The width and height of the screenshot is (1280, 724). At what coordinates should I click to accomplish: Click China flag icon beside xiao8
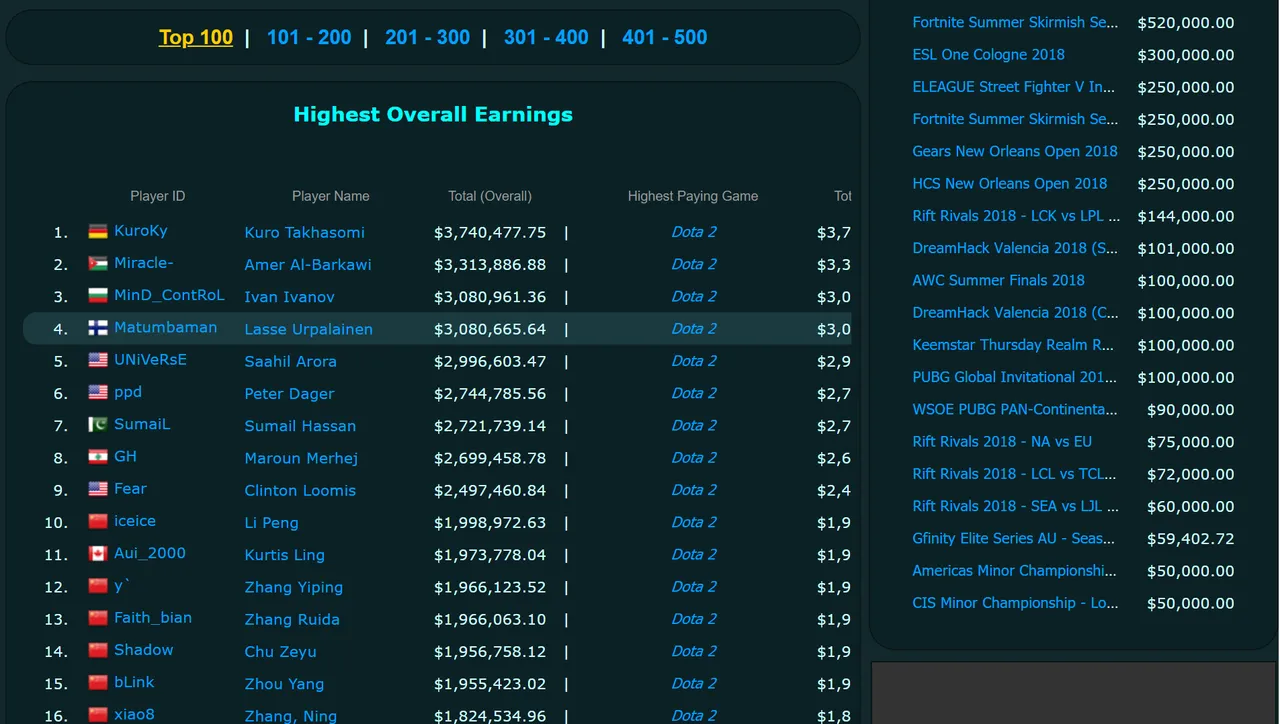click(98, 715)
